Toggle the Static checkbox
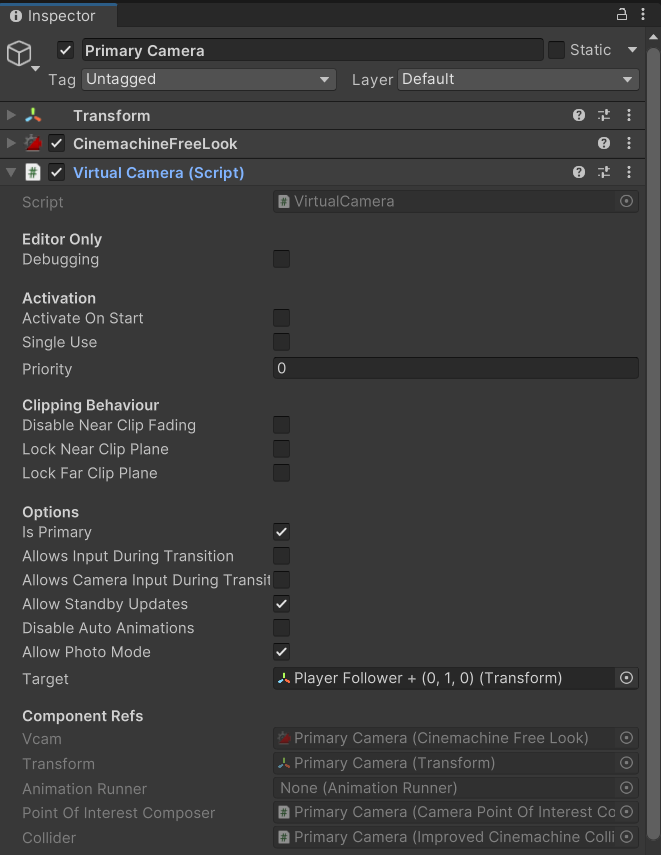Screen dimensions: 661x855 click(x=556, y=50)
